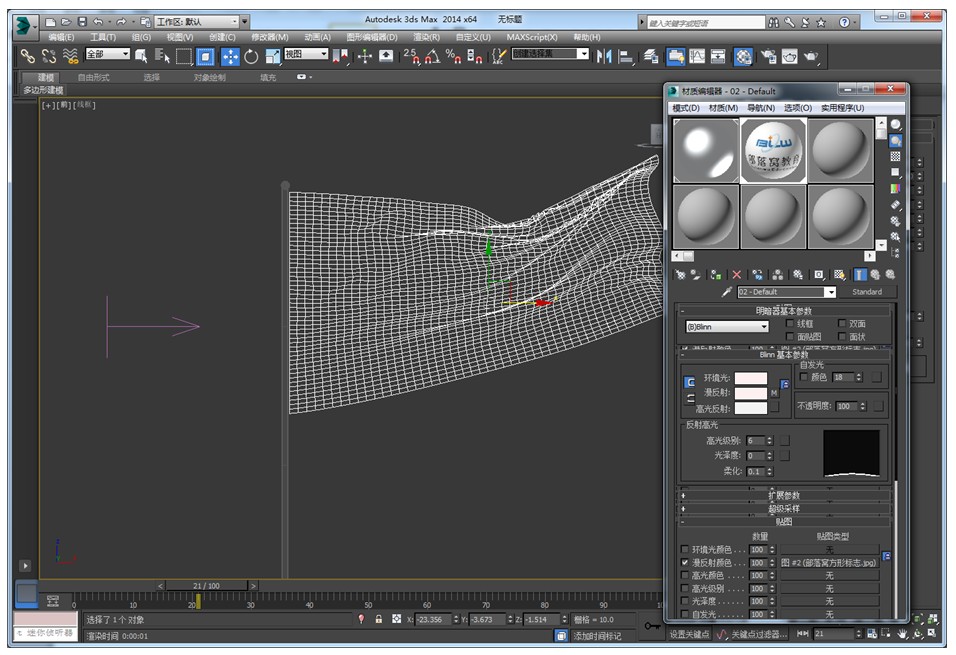Click the 漫反射 color swatch
Screen dimensions: 956x655
(x=751, y=393)
